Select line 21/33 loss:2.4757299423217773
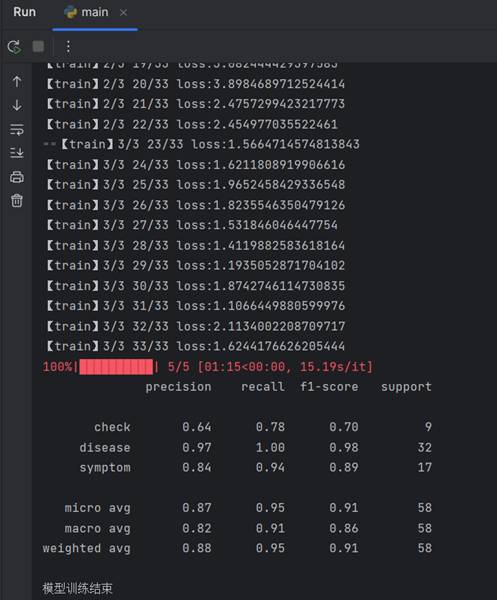Screen dimensions: 497x600 195,104
